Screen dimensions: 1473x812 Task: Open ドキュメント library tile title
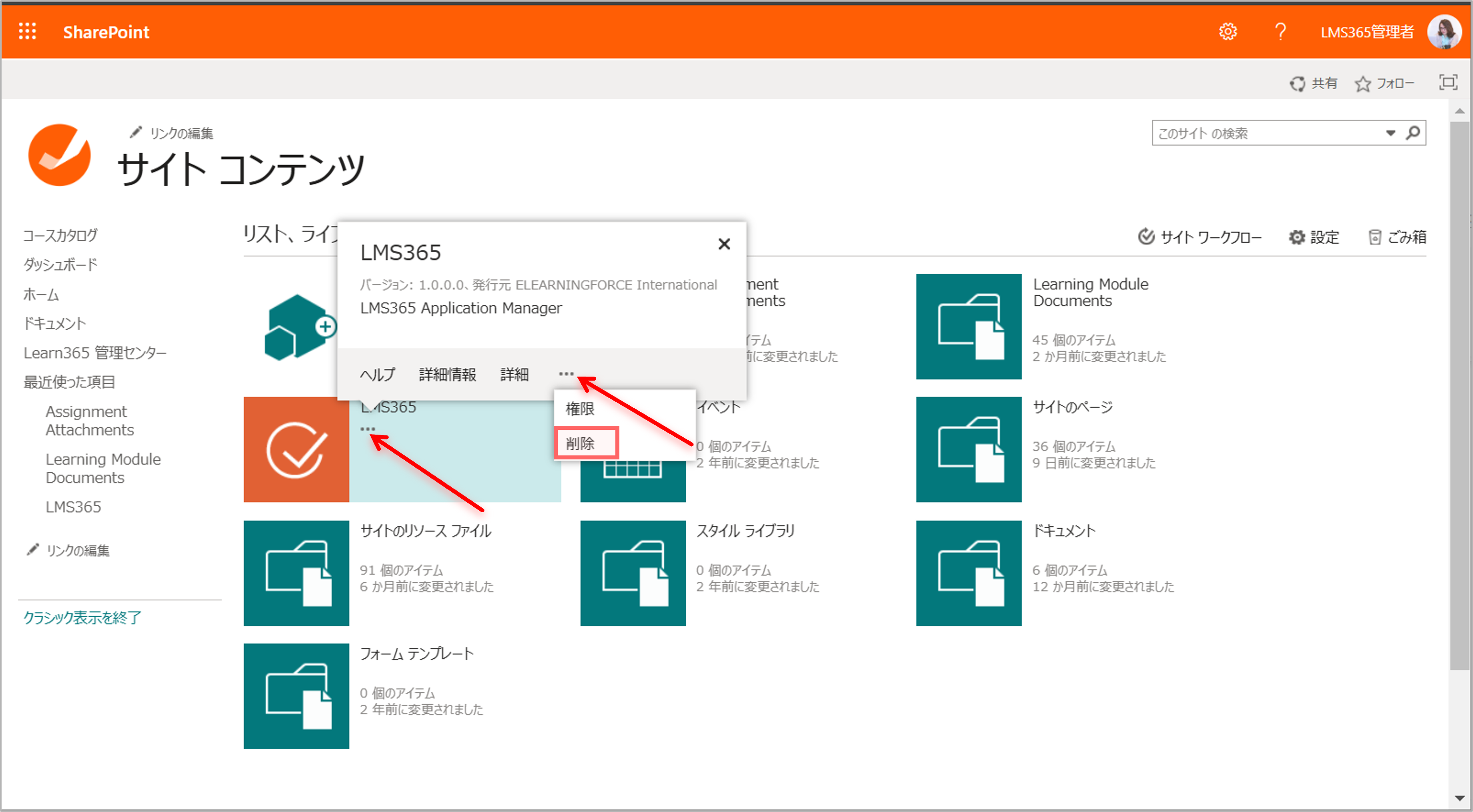tap(1064, 531)
